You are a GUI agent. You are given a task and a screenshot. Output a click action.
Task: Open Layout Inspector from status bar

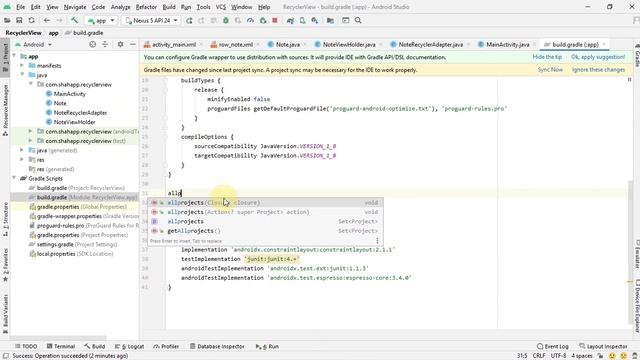(x=603, y=346)
